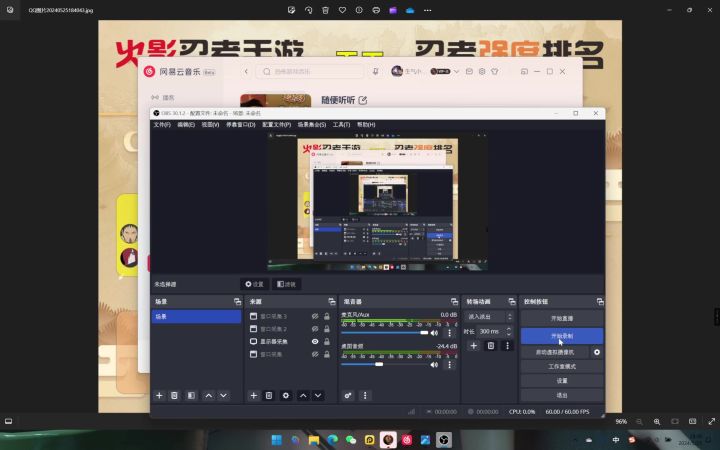This screenshot has height=450, width=720.
Task: Show the bottom 窗口采集 source via its eye icon
Action: [315, 354]
